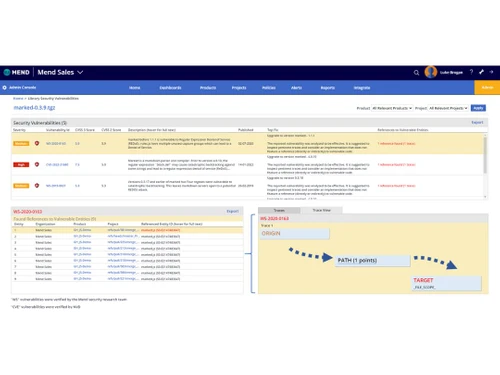Open the help question mark icon
The height and width of the screenshot is (375, 500).
(471, 72)
